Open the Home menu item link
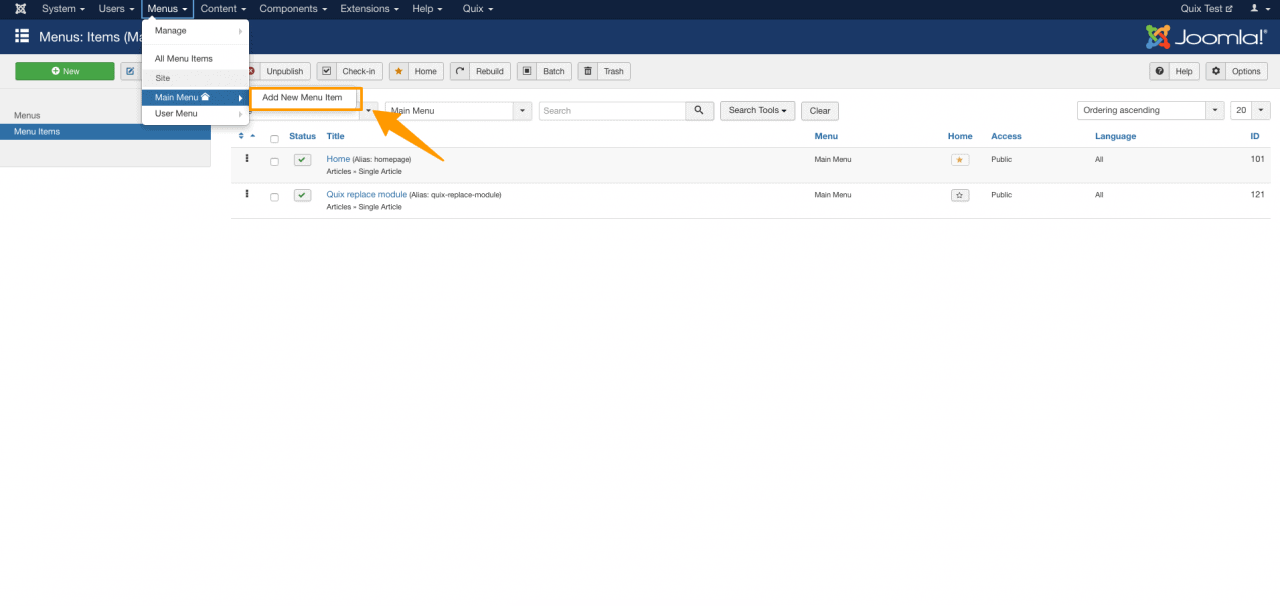Screen dimensions: 1280x606 [338, 158]
